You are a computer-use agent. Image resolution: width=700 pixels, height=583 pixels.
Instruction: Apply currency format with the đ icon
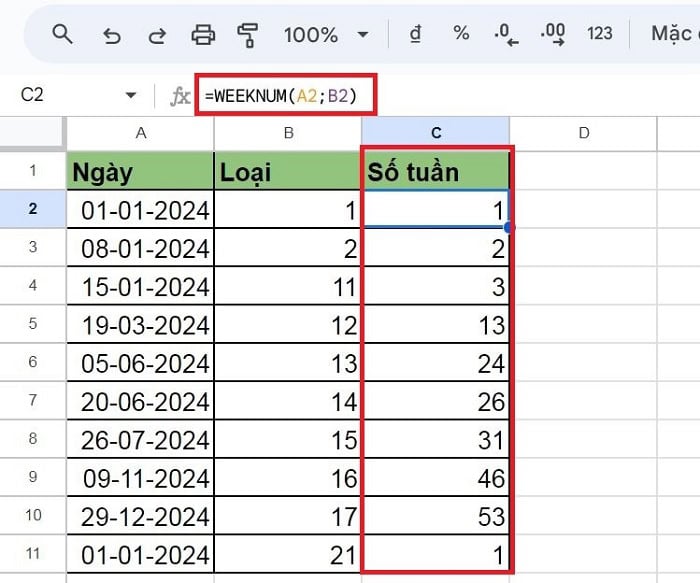click(x=415, y=34)
